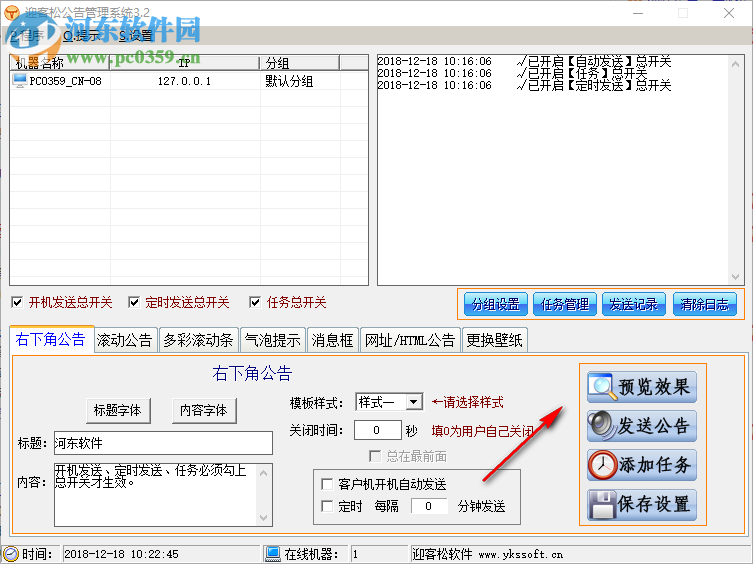Click the 内容 text area
753x564 pixels.
point(156,495)
